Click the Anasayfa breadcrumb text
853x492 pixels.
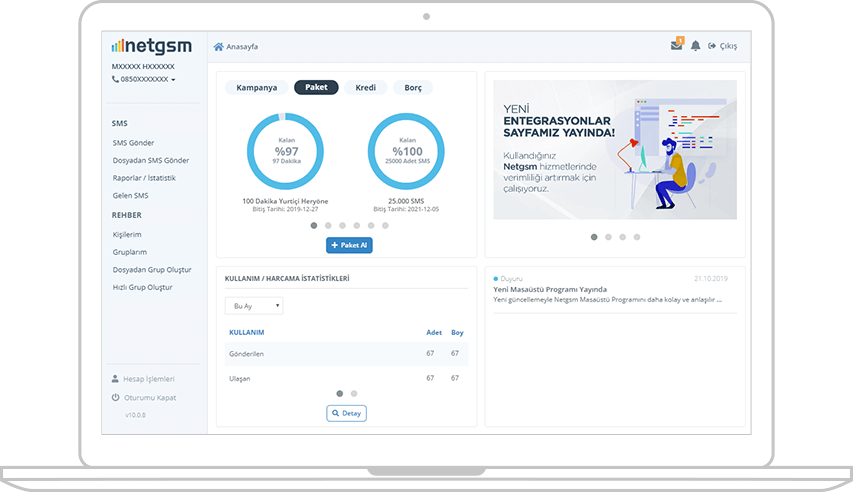click(242, 47)
